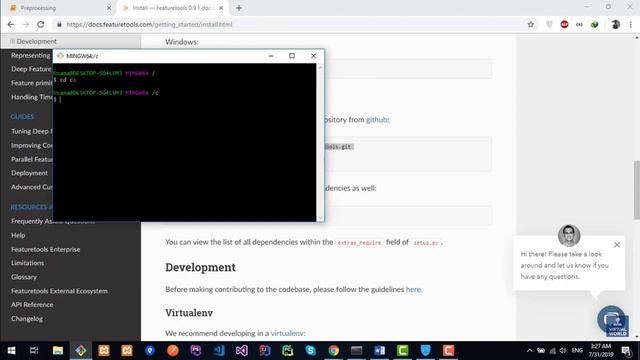
Task: Open the Postman taskbar icon
Action: pos(173,351)
